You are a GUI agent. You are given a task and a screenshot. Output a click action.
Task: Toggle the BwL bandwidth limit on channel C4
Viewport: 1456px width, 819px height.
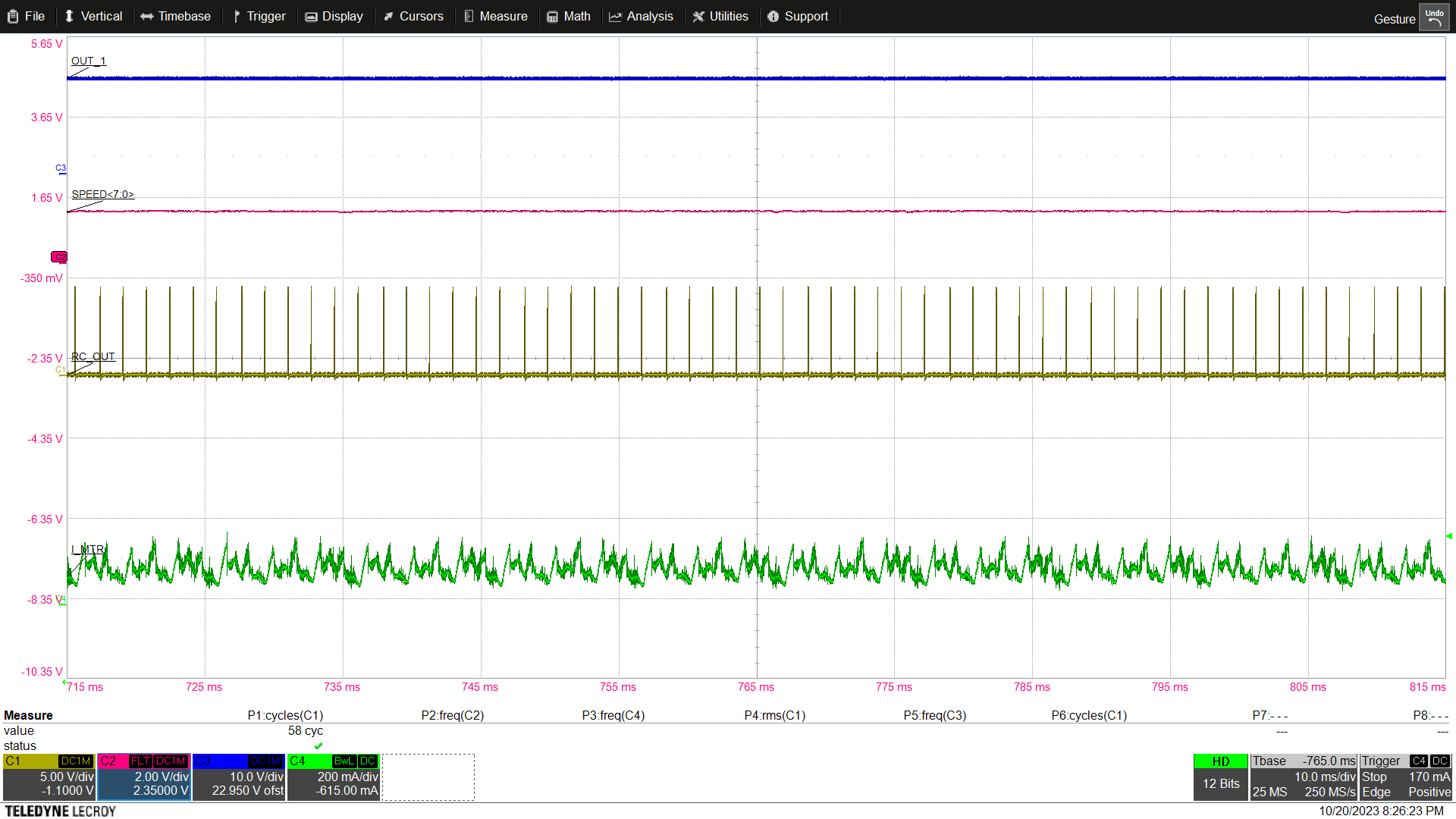click(x=344, y=761)
